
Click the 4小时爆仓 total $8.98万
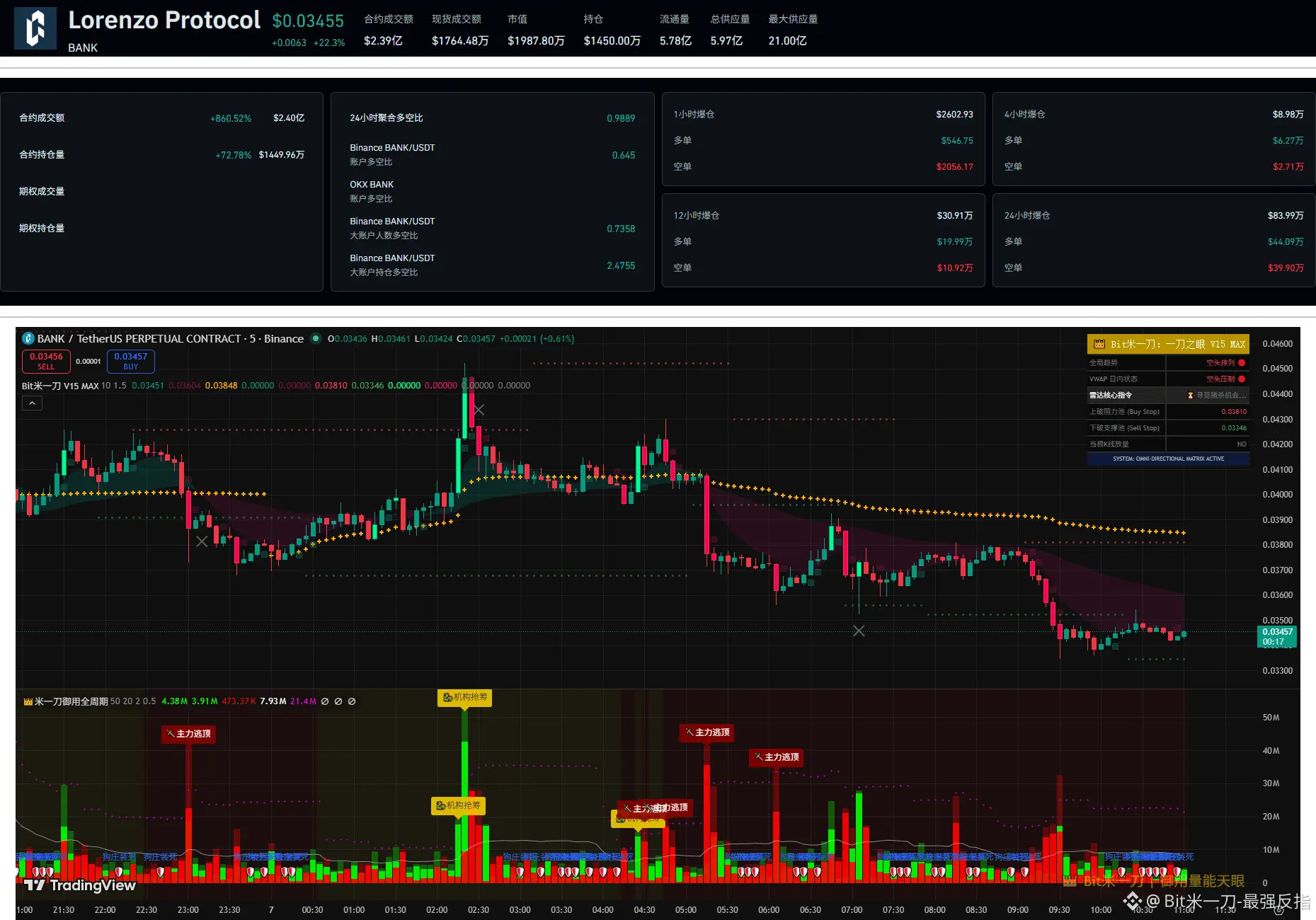(1288, 115)
